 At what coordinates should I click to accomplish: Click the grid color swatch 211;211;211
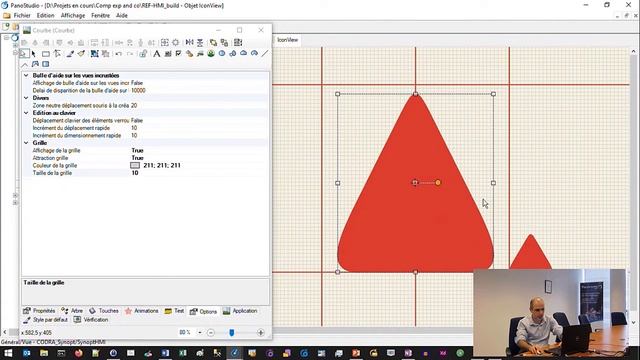coord(135,165)
